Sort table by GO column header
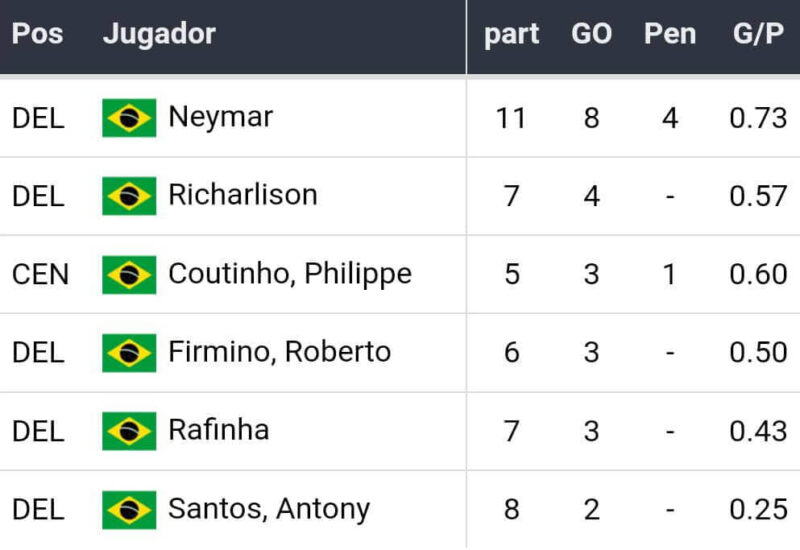The width and height of the screenshot is (800, 550). pos(591,34)
